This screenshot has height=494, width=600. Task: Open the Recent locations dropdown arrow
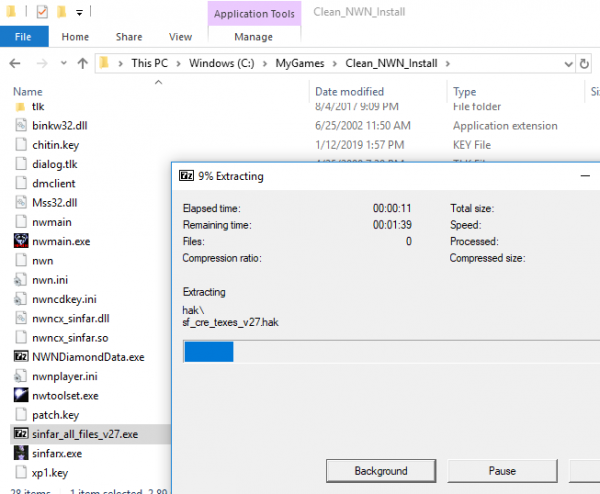(64, 63)
